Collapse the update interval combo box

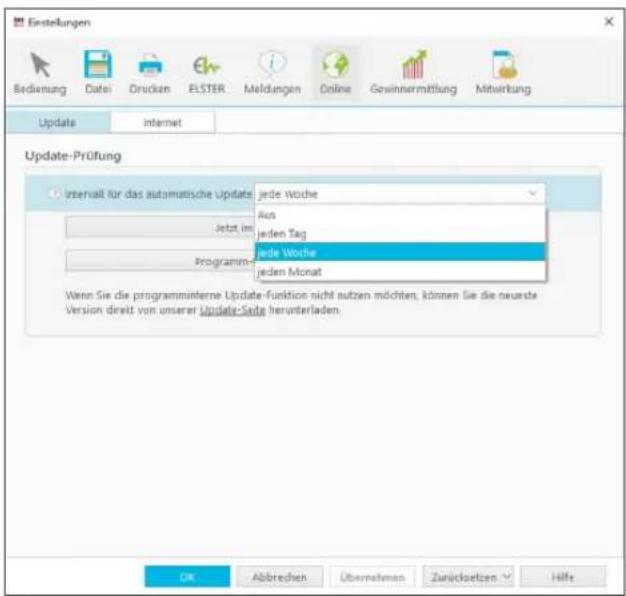[x=532, y=194]
